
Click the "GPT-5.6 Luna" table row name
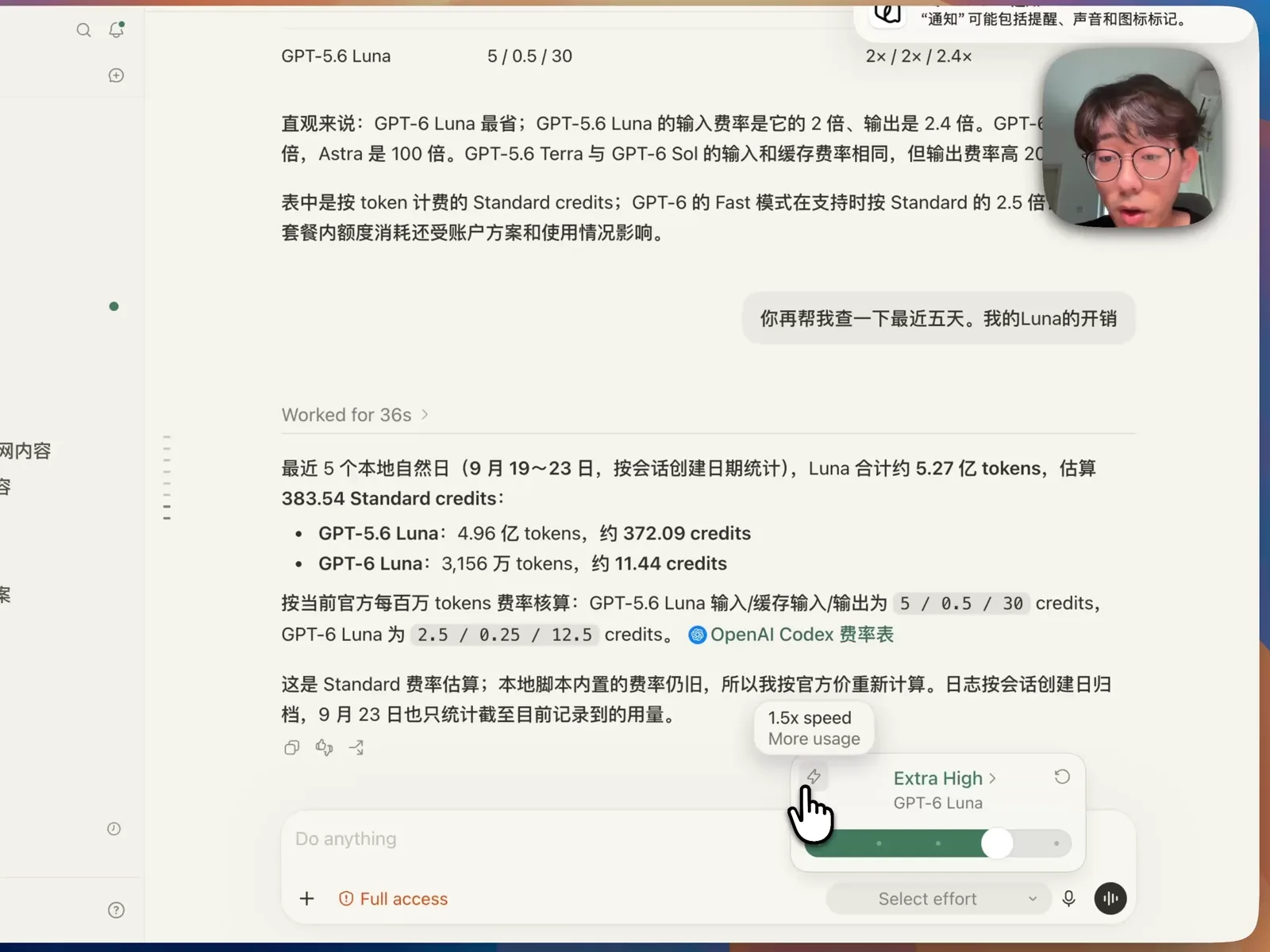tap(336, 56)
